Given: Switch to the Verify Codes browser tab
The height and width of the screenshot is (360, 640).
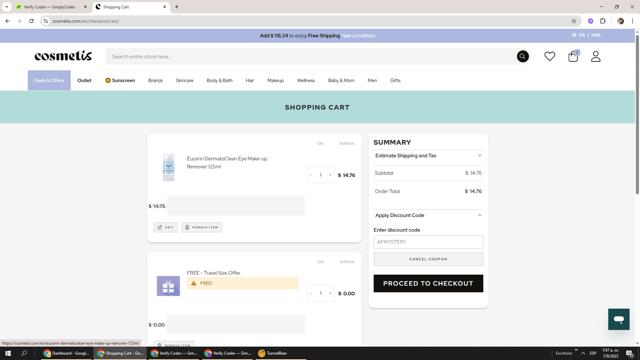Looking at the screenshot, I should click(x=49, y=7).
